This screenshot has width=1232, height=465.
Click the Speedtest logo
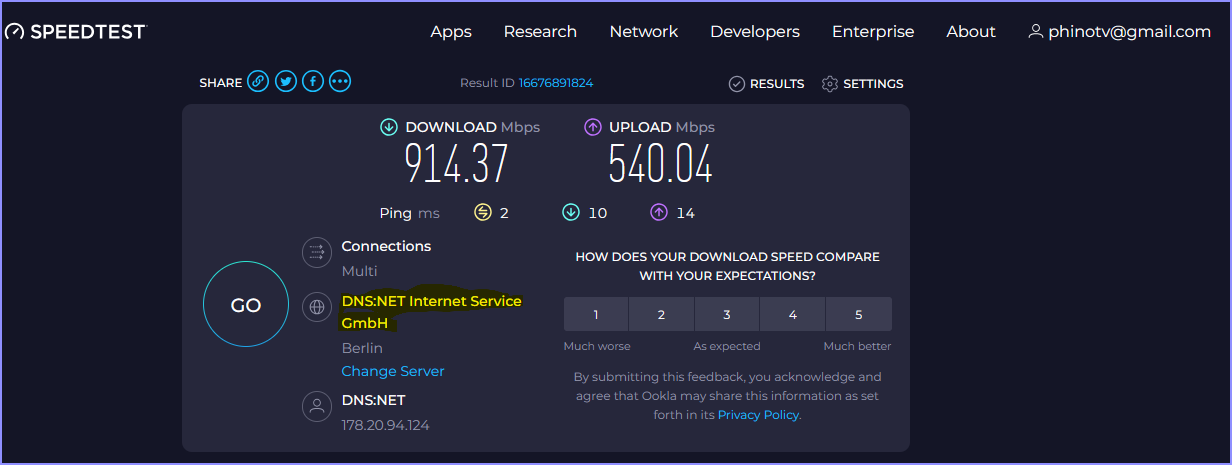click(75, 32)
